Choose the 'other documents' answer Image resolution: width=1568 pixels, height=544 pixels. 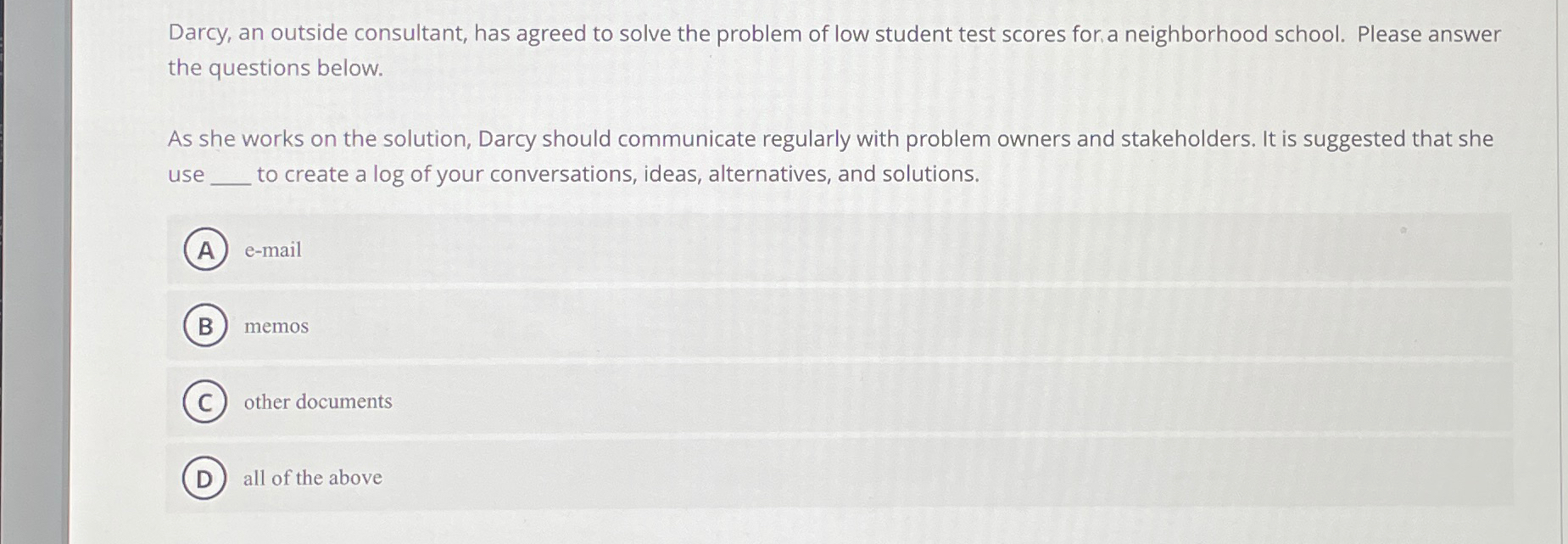coord(316,401)
